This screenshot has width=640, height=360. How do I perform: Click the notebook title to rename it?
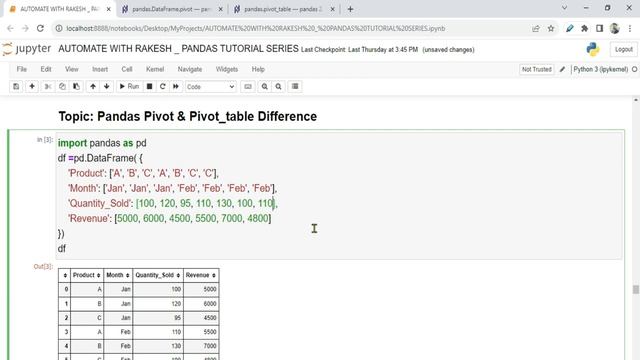tap(178, 49)
